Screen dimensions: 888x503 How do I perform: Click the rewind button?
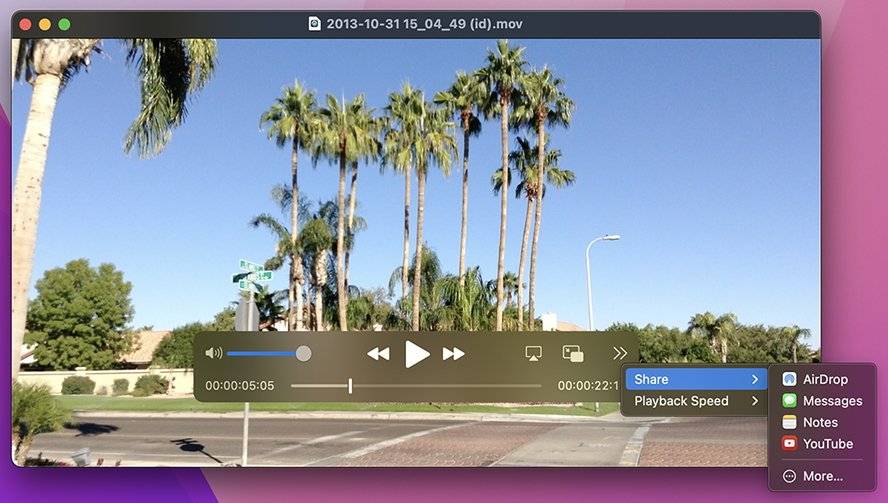(378, 354)
